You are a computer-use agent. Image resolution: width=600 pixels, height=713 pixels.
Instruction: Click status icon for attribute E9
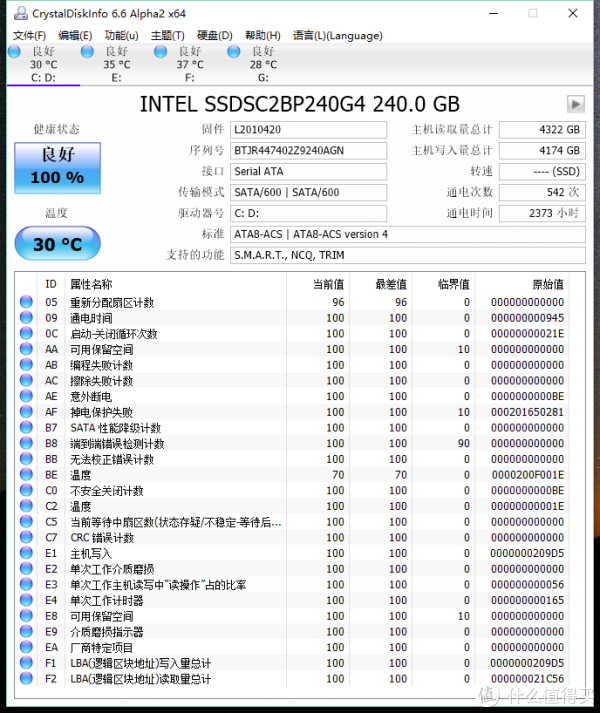tap(26, 631)
